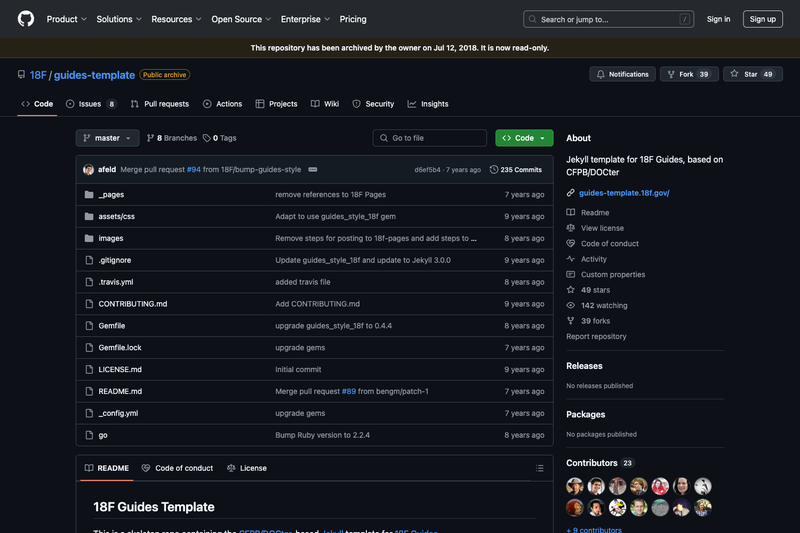Image resolution: width=800 pixels, height=533 pixels.
Task: Click the Report repository link
Action: 596,337
